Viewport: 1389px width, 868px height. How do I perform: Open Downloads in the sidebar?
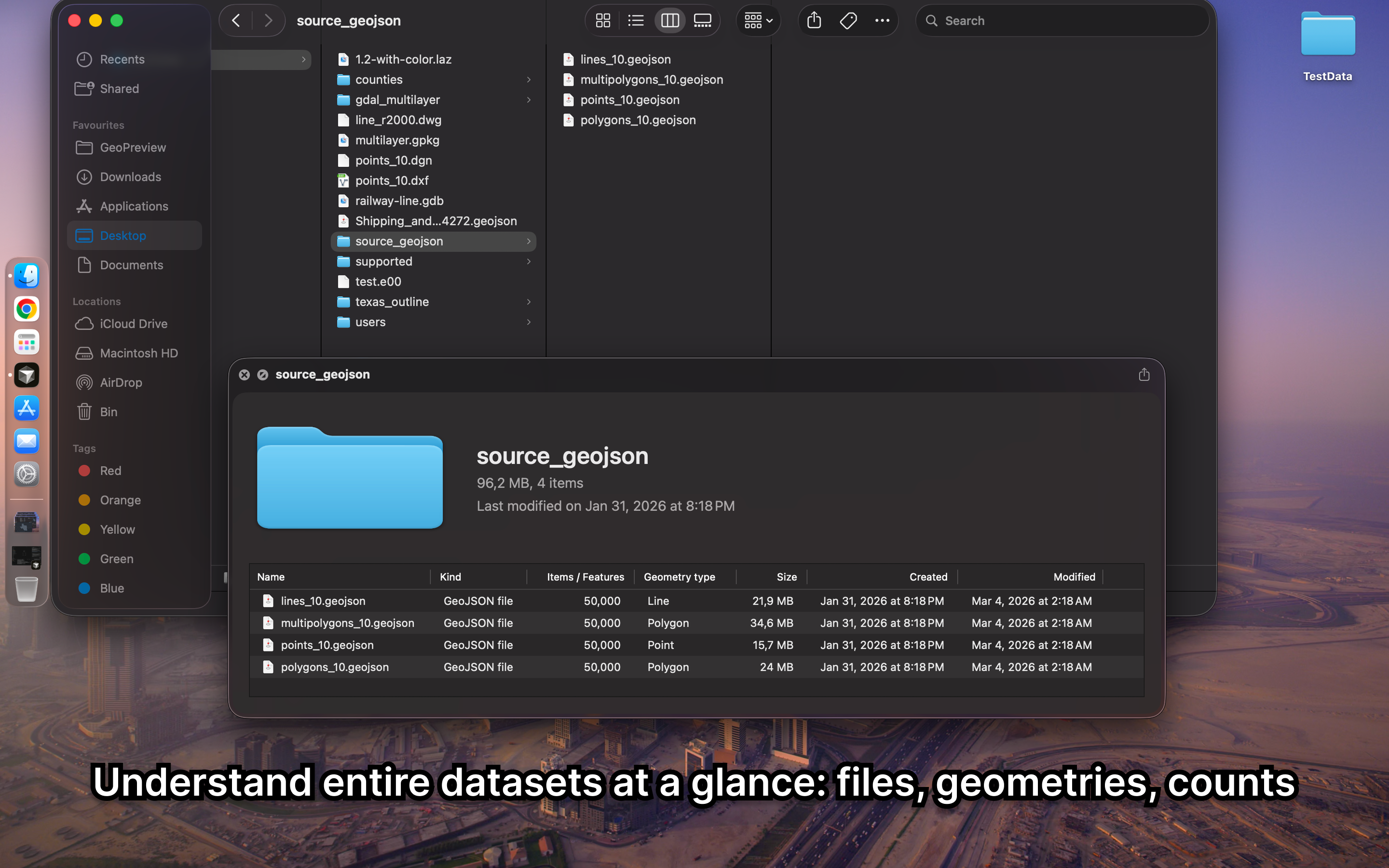coord(130,177)
